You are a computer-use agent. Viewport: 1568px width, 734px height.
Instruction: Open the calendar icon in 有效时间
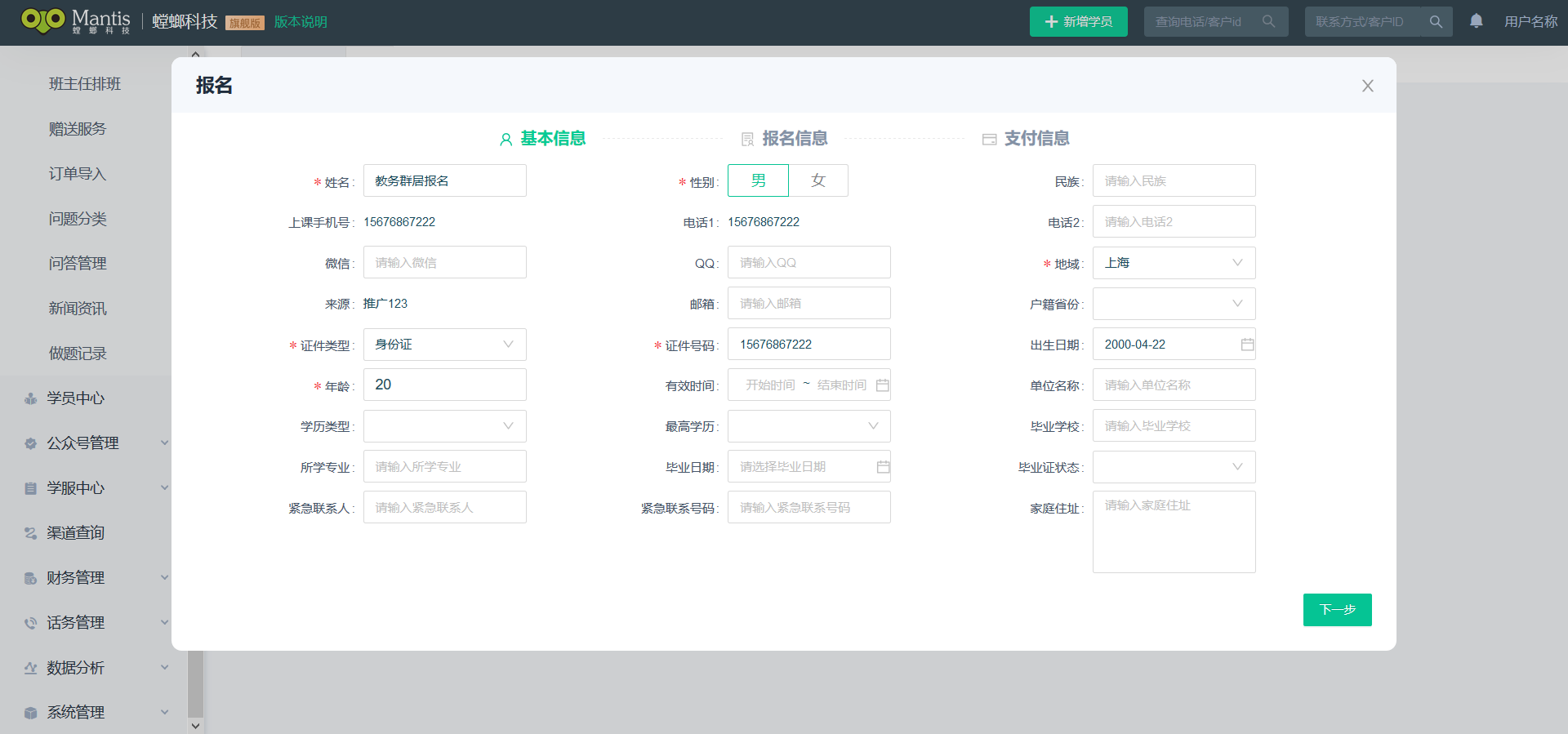tap(882, 385)
